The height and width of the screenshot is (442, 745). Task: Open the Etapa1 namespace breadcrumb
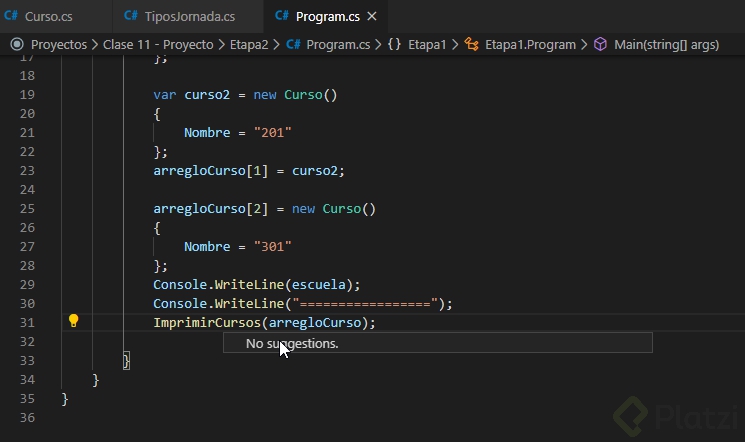427,45
